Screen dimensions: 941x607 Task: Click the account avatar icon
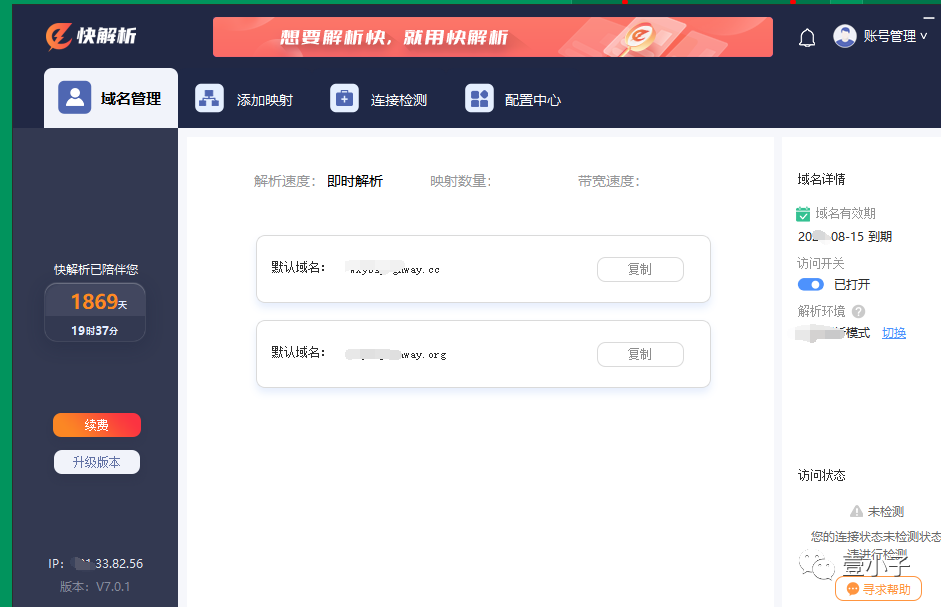click(x=844, y=36)
